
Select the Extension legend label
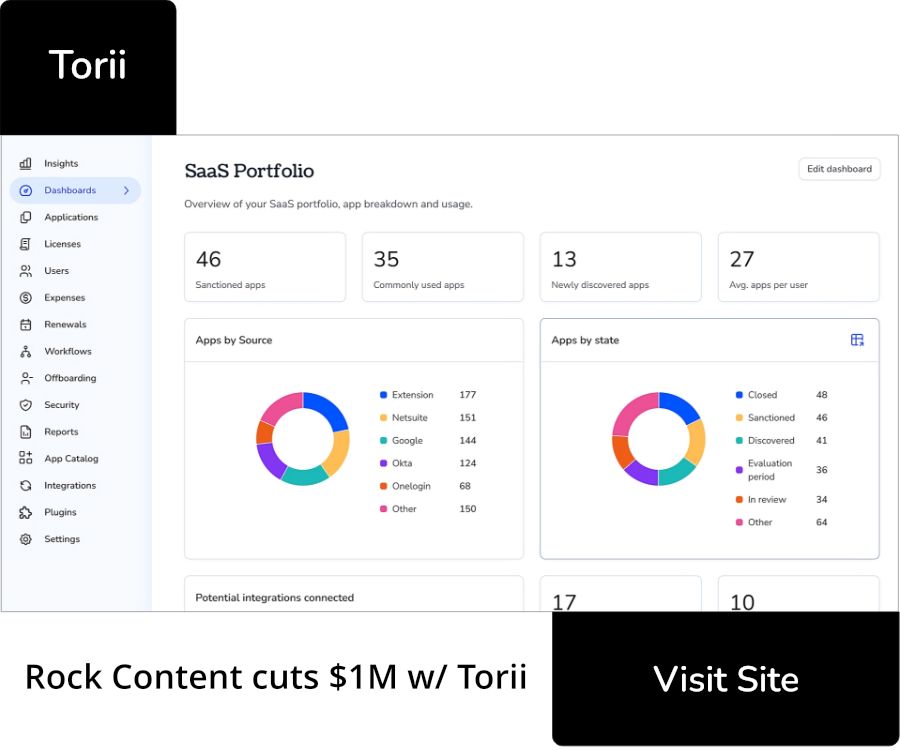point(413,395)
